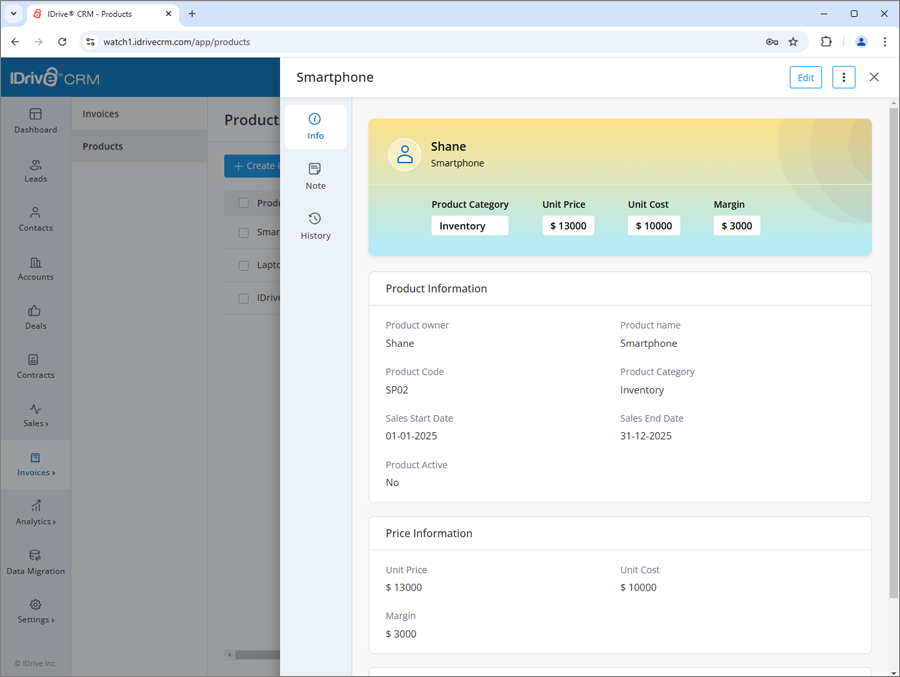The height and width of the screenshot is (677, 900).
Task: Click inside the Unit Price field
Action: click(568, 225)
